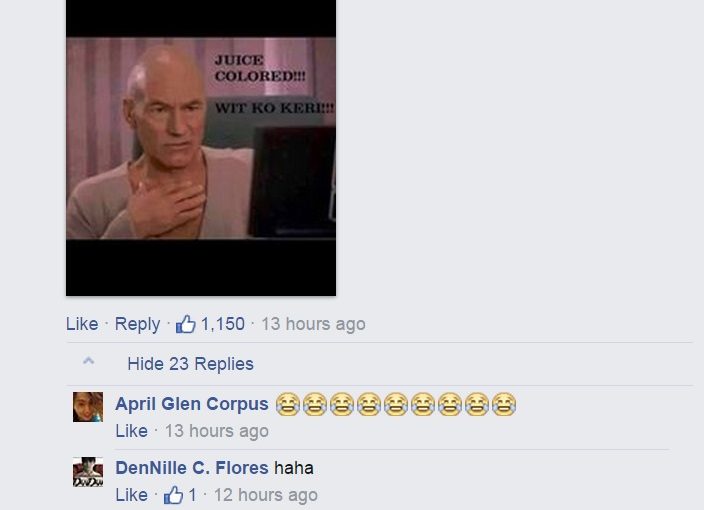Image resolution: width=704 pixels, height=510 pixels.
Task: Like the meme image comment
Action: pyautogui.click(x=82, y=324)
